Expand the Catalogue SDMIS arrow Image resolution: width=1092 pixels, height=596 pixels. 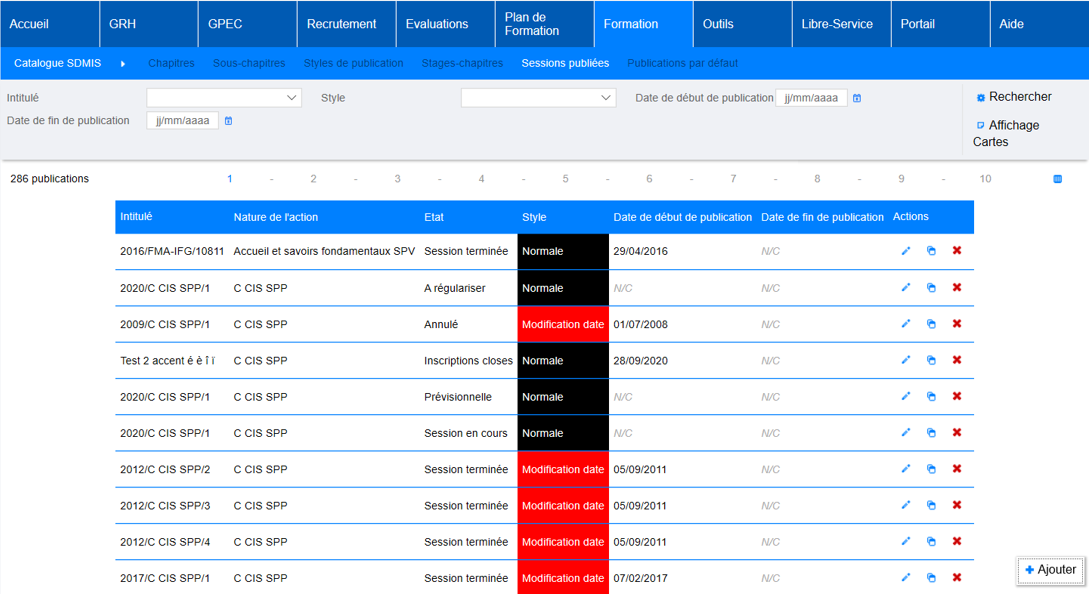point(123,64)
